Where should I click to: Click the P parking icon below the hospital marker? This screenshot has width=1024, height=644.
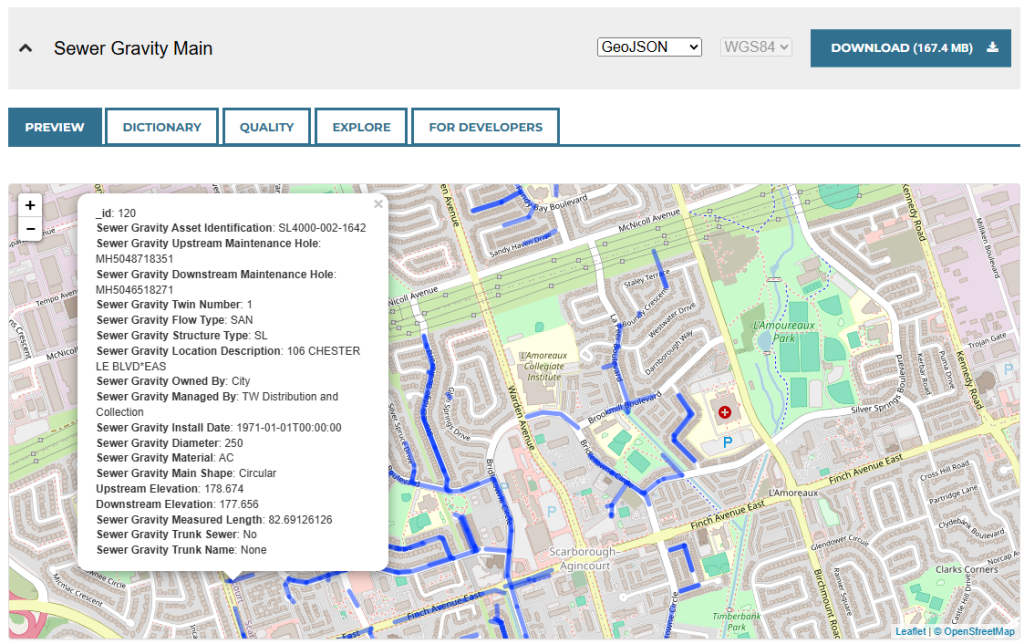(726, 441)
